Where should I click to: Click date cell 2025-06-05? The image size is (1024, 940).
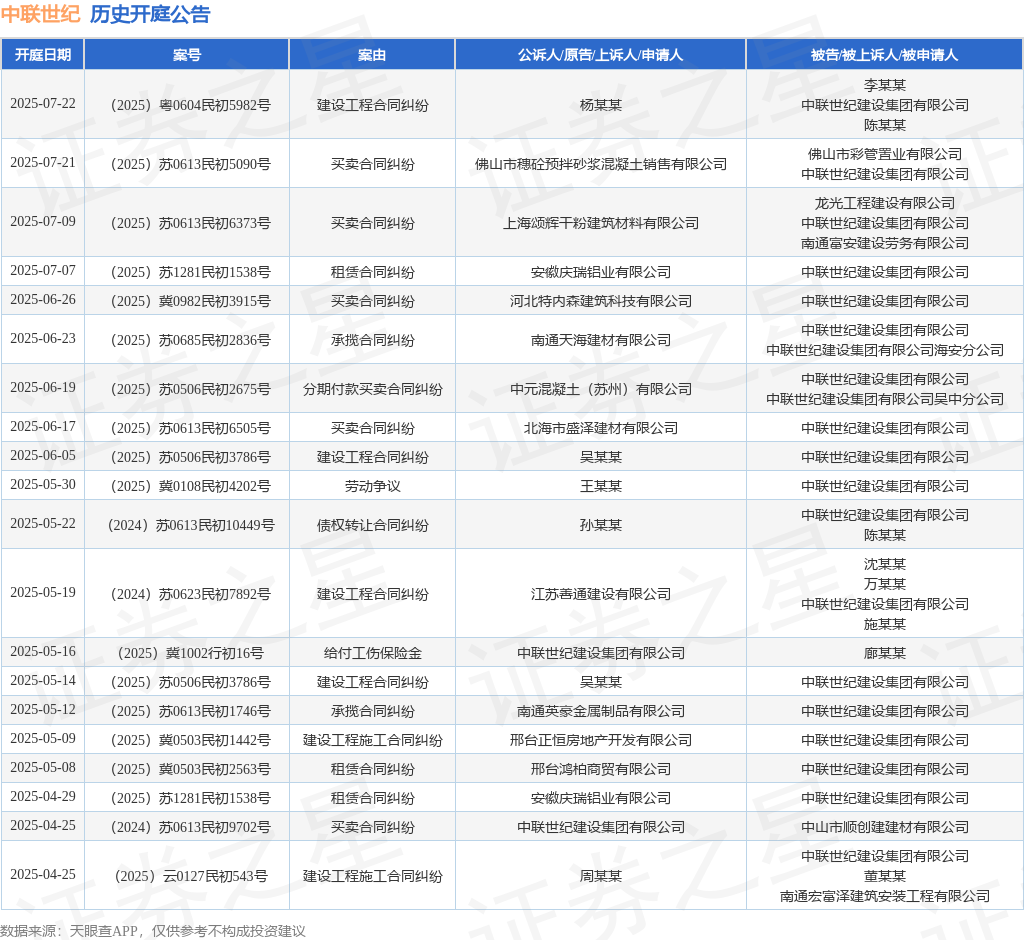click(x=43, y=455)
